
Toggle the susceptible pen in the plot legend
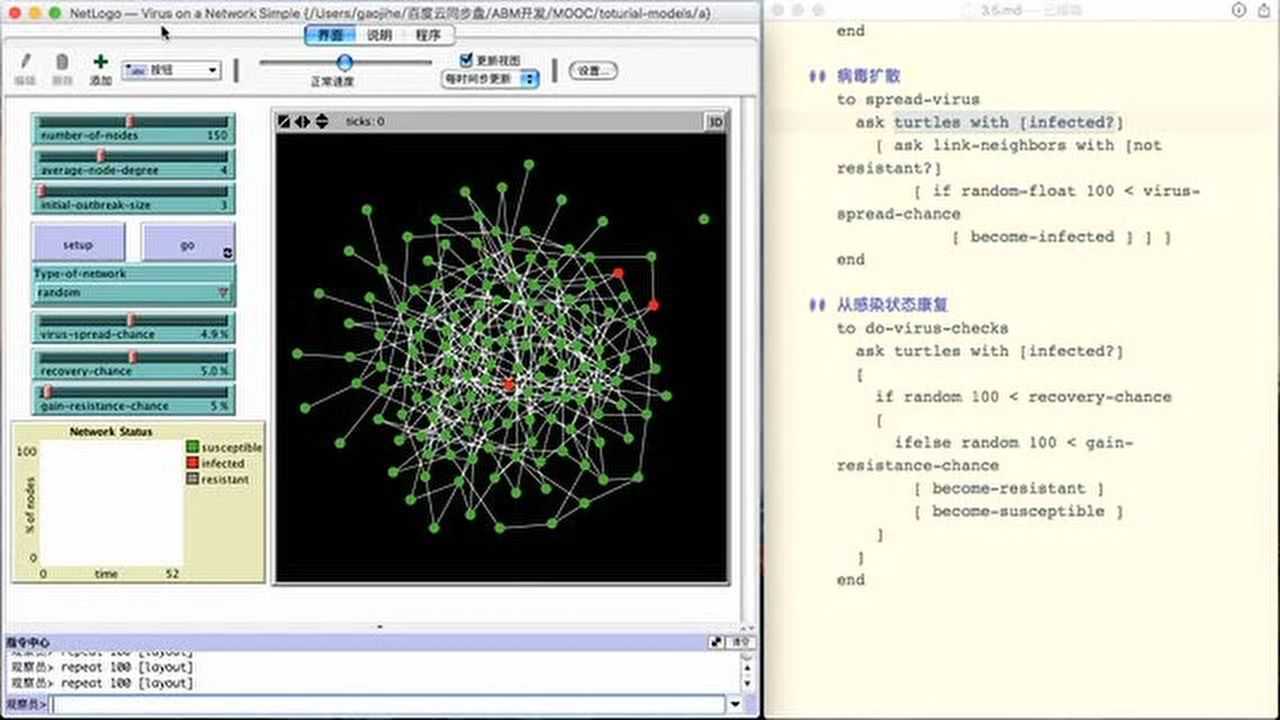click(193, 448)
